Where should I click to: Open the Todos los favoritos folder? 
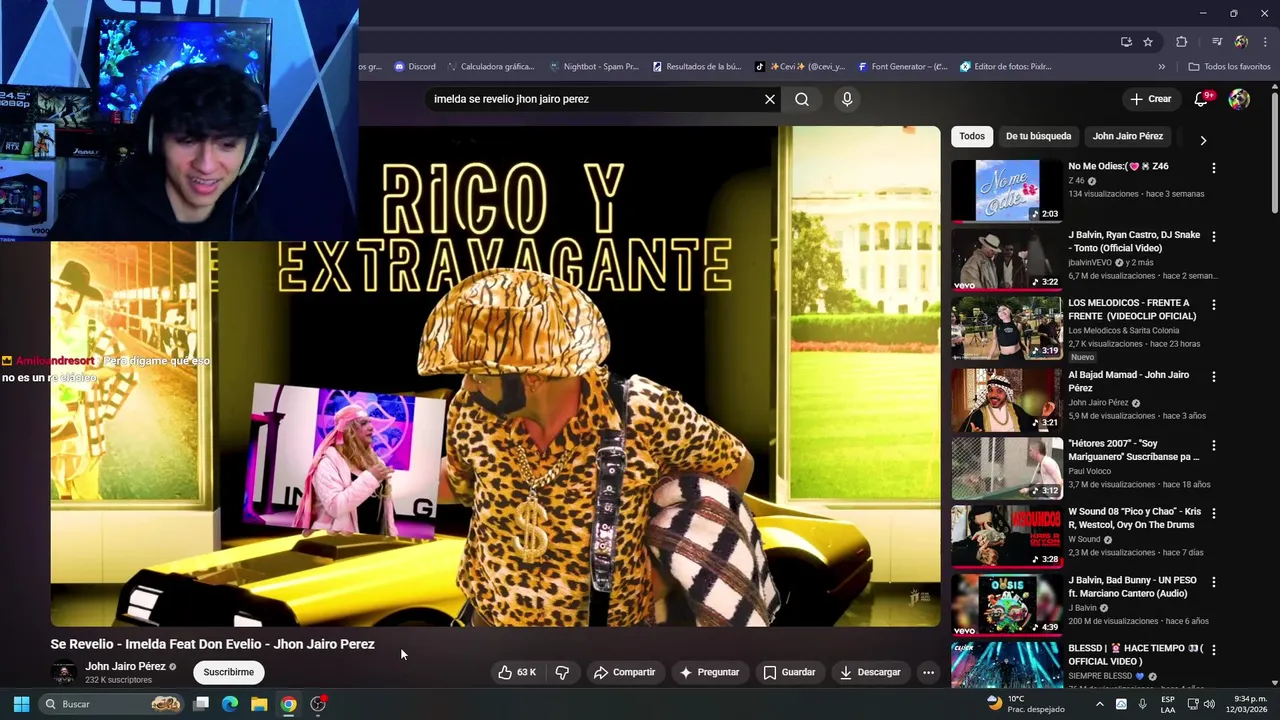click(1229, 67)
